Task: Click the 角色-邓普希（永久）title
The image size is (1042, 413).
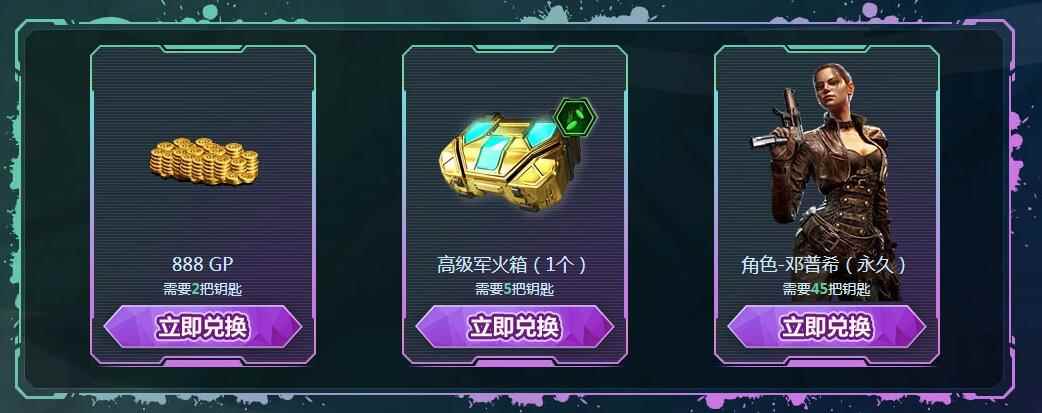Action: 825,265
